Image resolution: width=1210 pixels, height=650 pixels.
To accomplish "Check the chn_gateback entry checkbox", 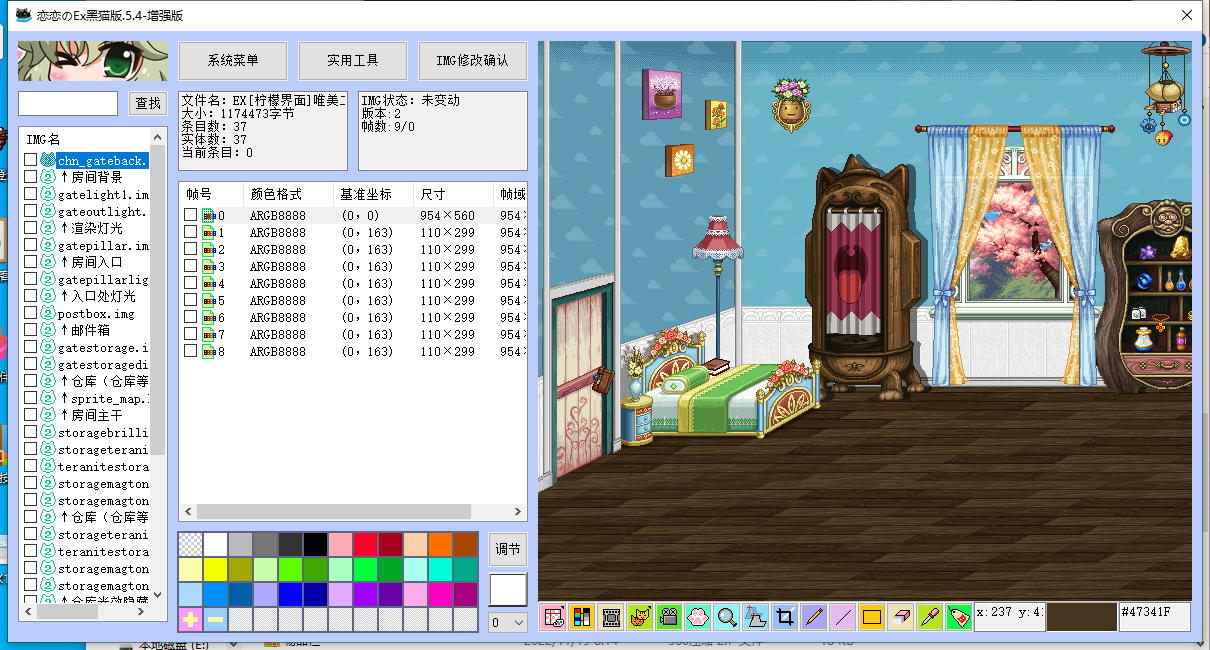I will [29, 159].
